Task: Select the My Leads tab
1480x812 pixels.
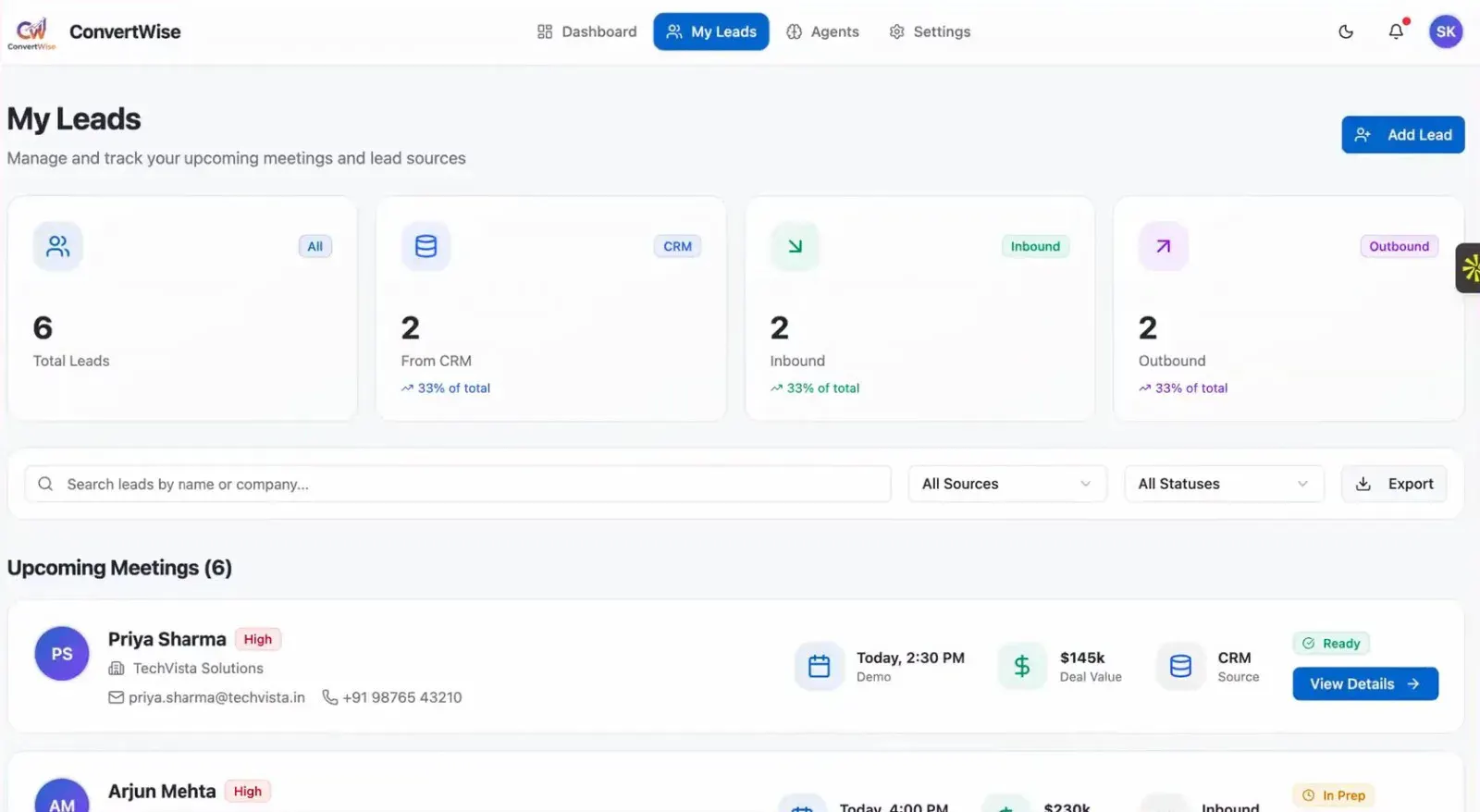Action: click(x=711, y=31)
